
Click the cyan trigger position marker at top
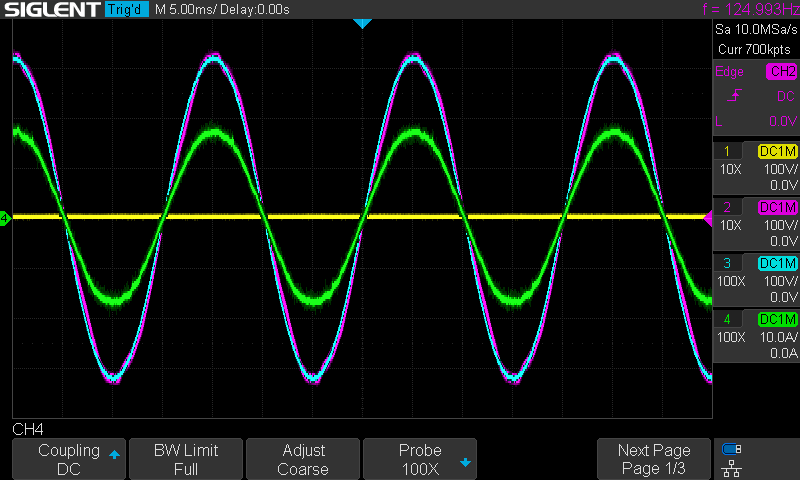[363, 22]
